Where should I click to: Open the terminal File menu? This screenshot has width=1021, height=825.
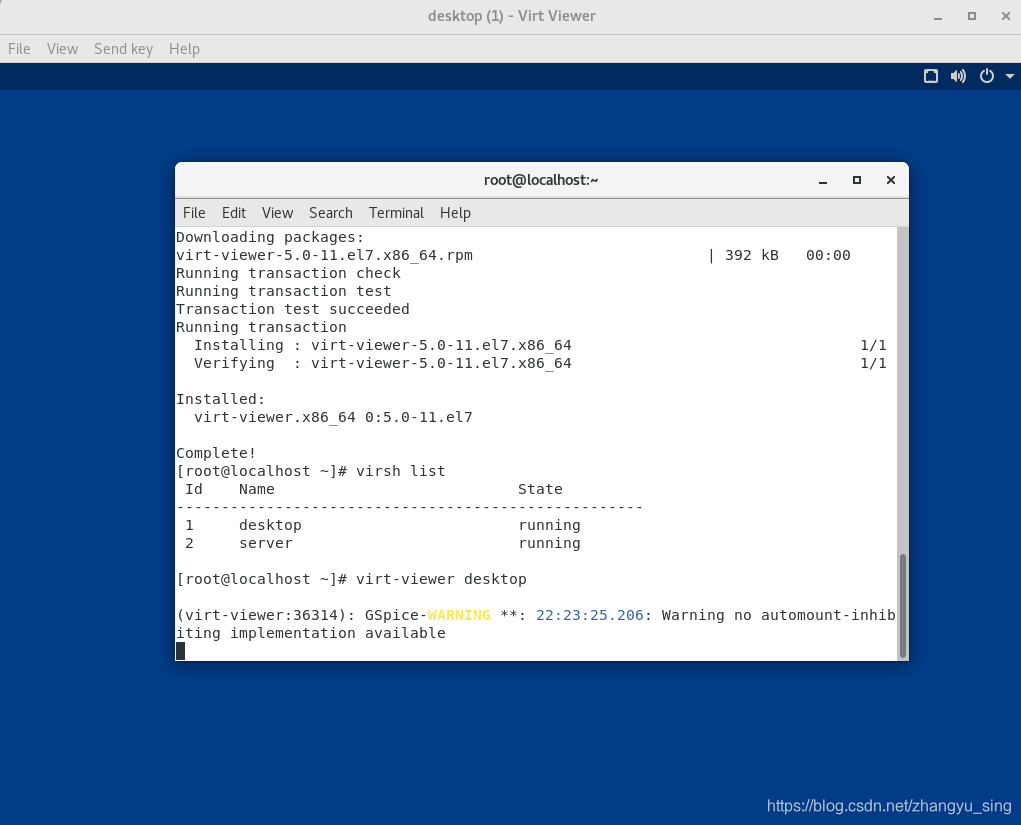[x=194, y=213]
